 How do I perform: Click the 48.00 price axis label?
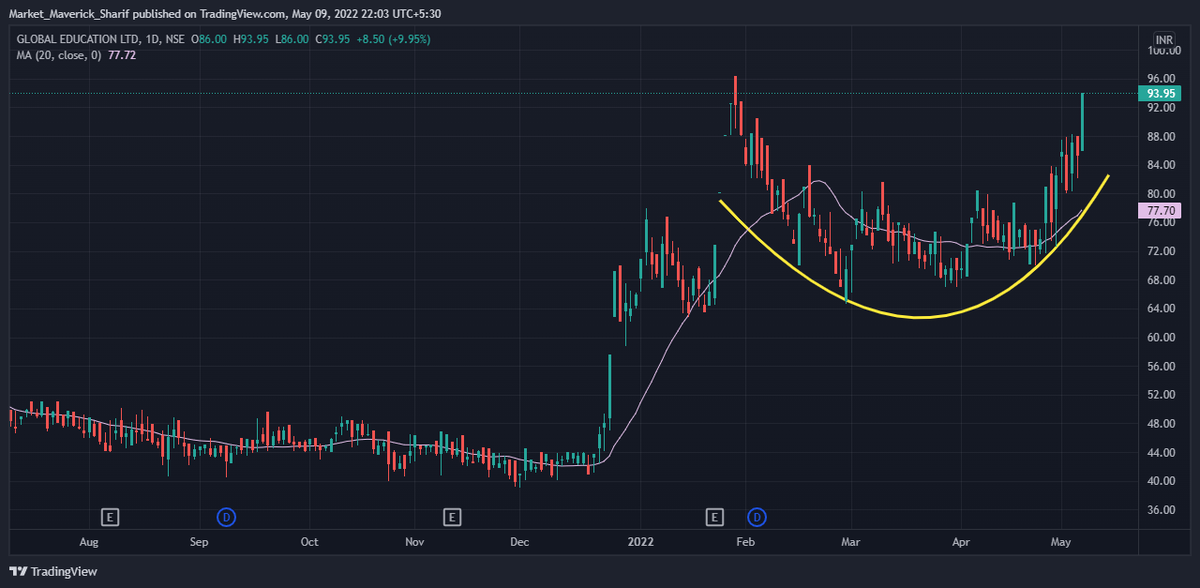[x=1160, y=424]
